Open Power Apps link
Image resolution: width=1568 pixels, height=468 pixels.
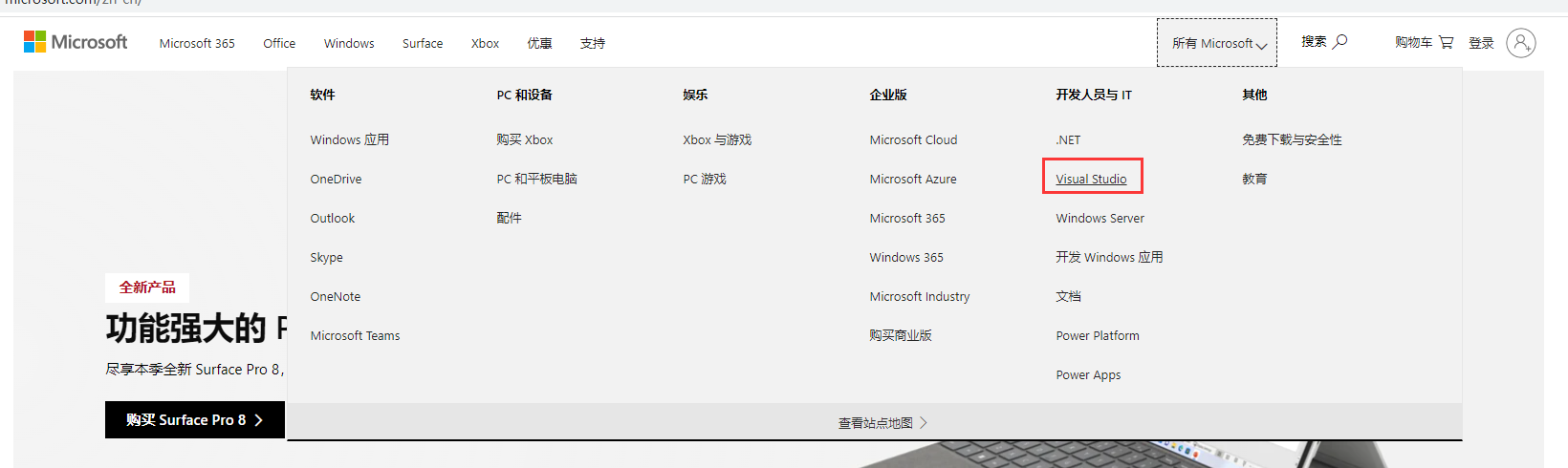pyautogui.click(x=1088, y=374)
